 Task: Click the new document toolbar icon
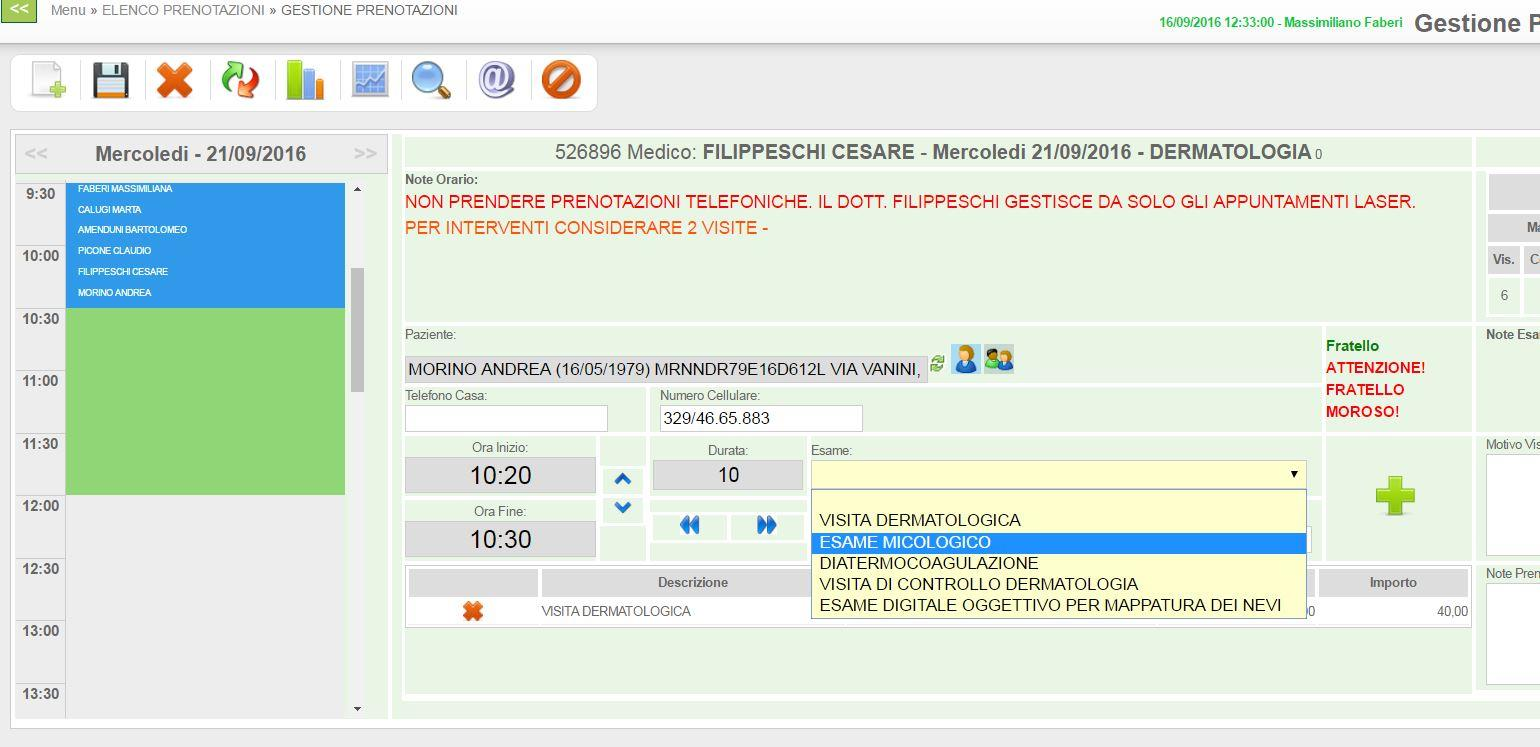coord(48,80)
